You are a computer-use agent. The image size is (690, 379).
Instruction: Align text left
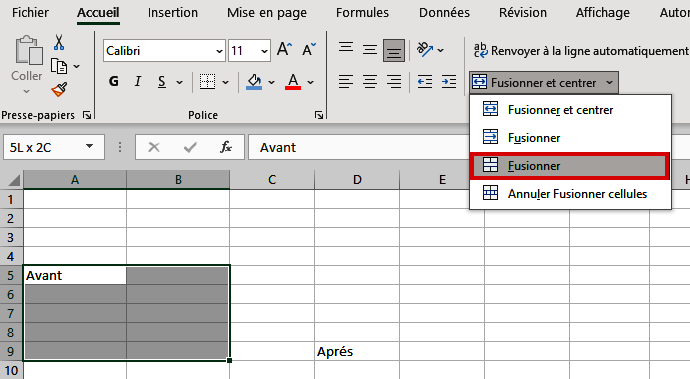tap(346, 82)
